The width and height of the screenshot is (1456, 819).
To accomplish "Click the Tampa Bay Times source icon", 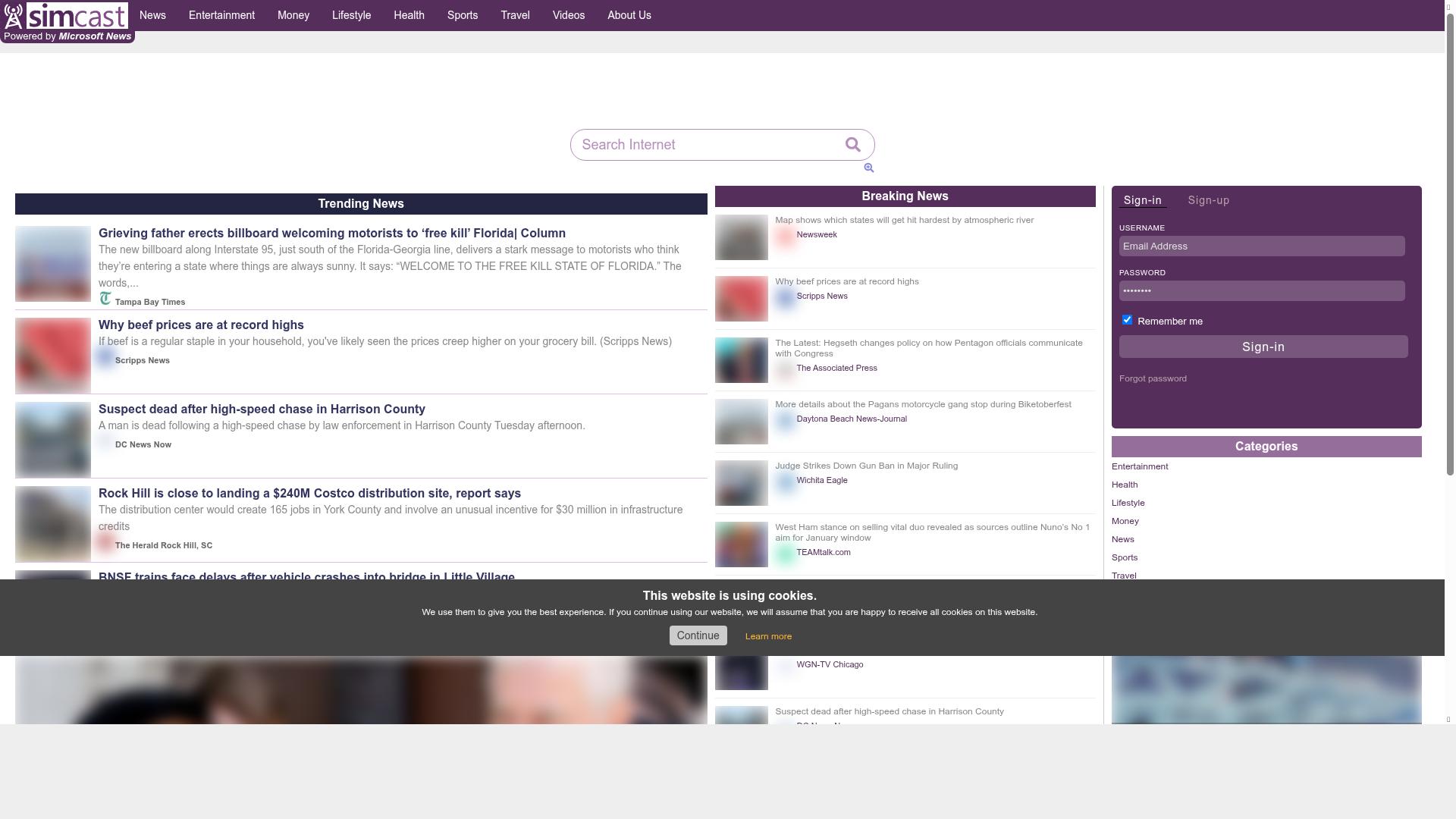I will (x=105, y=298).
